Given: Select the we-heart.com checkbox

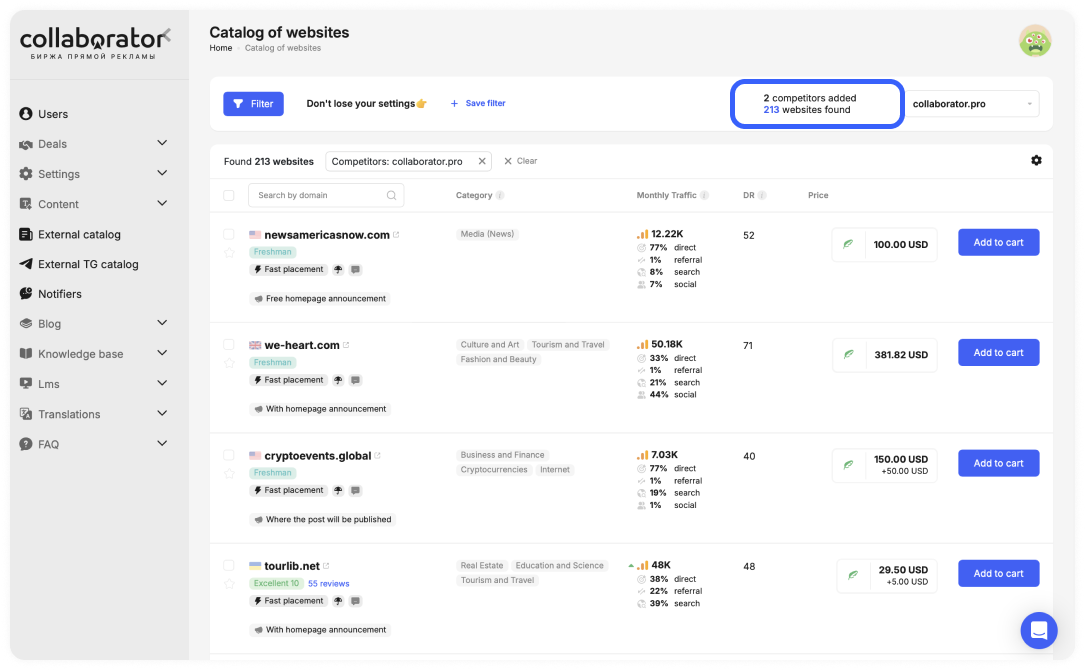Looking at the screenshot, I should point(228,344).
